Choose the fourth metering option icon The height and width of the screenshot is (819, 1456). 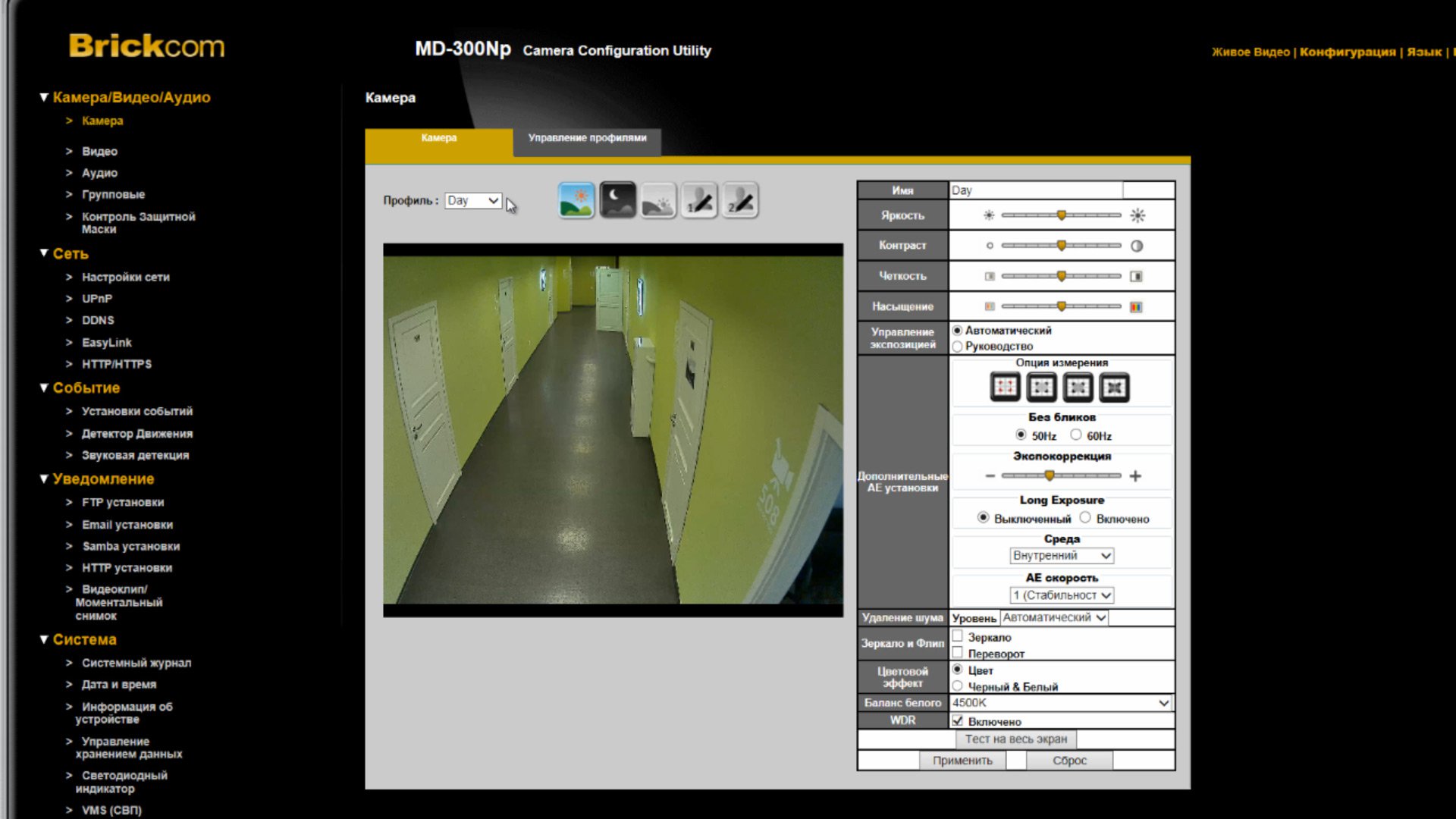pyautogui.click(x=1114, y=388)
